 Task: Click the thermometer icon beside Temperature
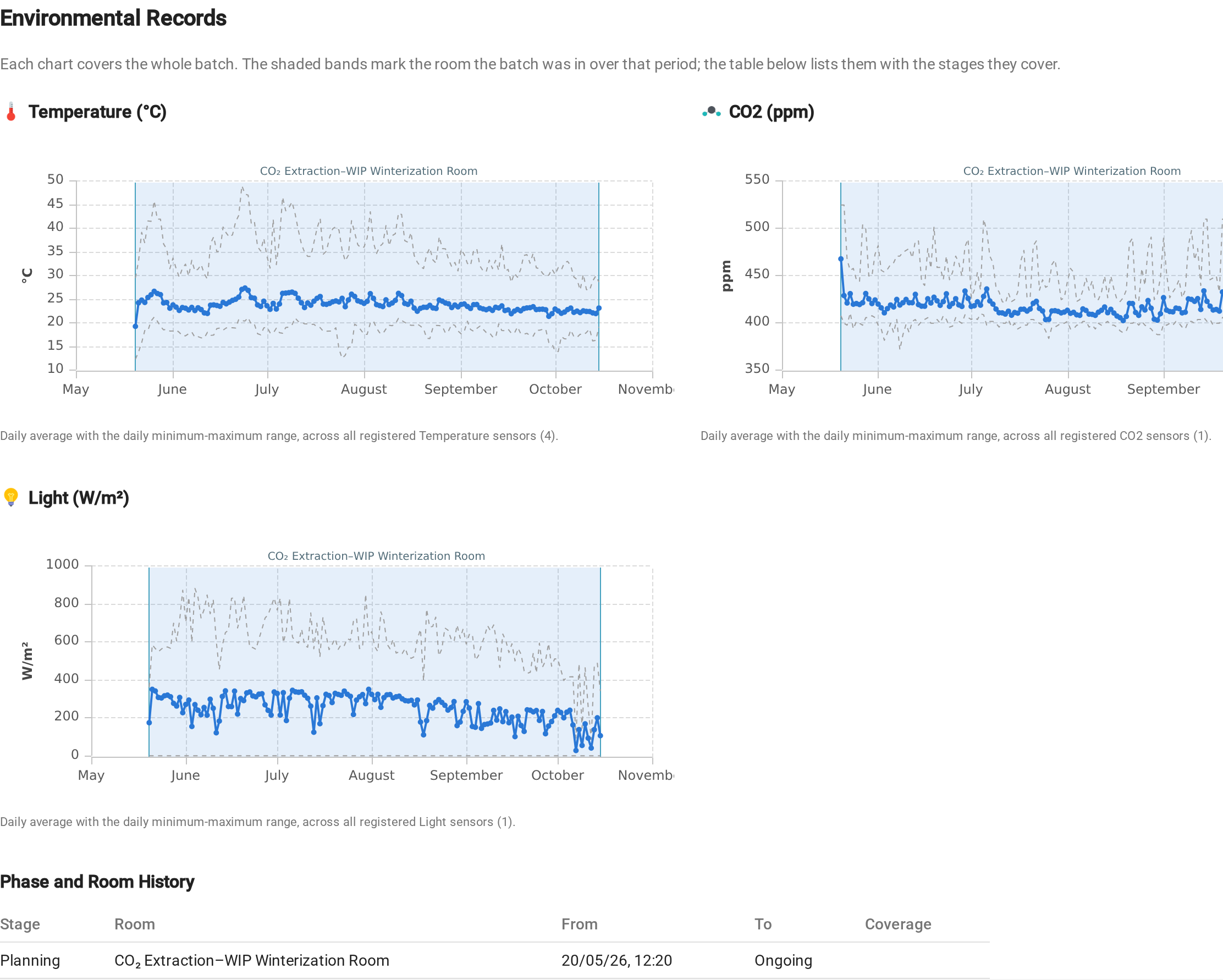pyautogui.click(x=11, y=112)
